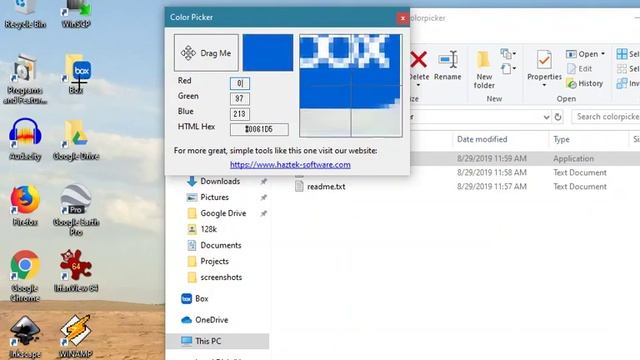
Task: Open the Delete dropdown arrow
Action: coord(418,85)
